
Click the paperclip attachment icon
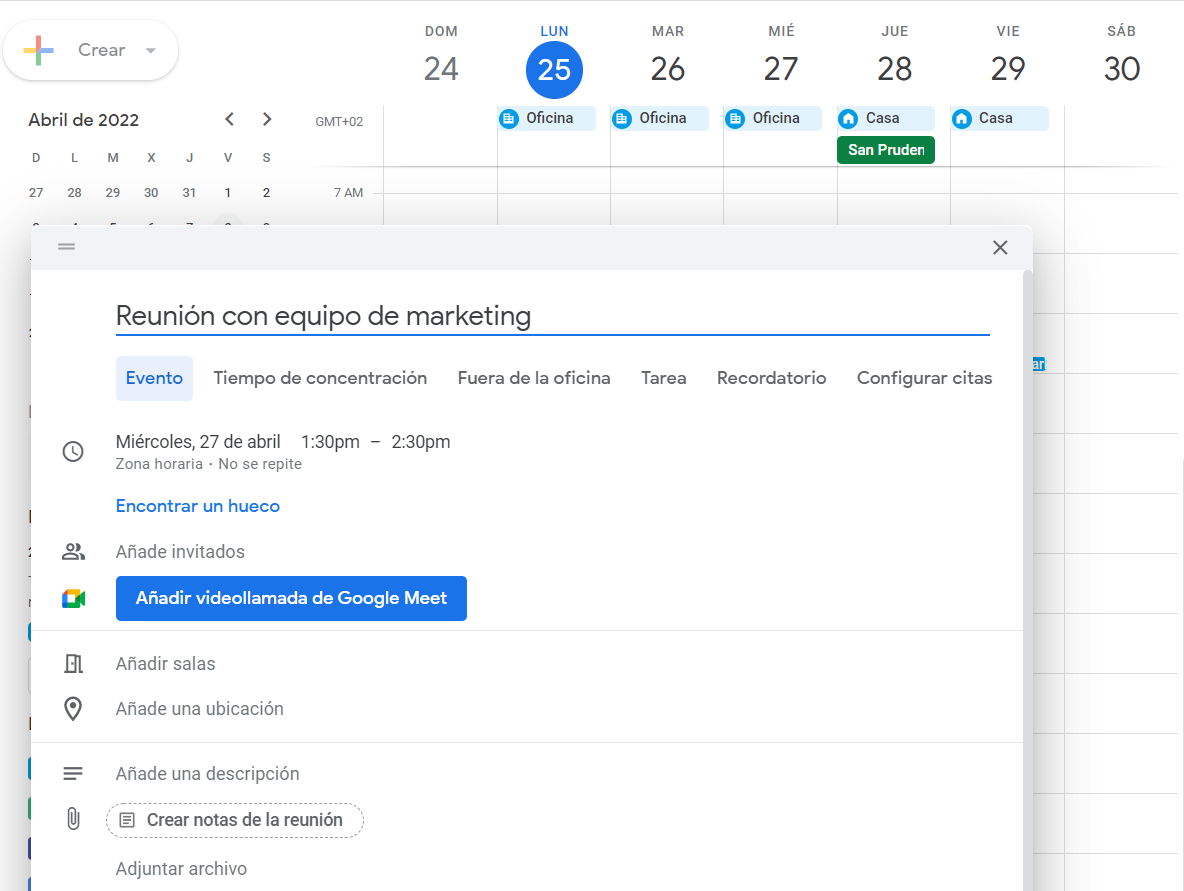click(73, 820)
